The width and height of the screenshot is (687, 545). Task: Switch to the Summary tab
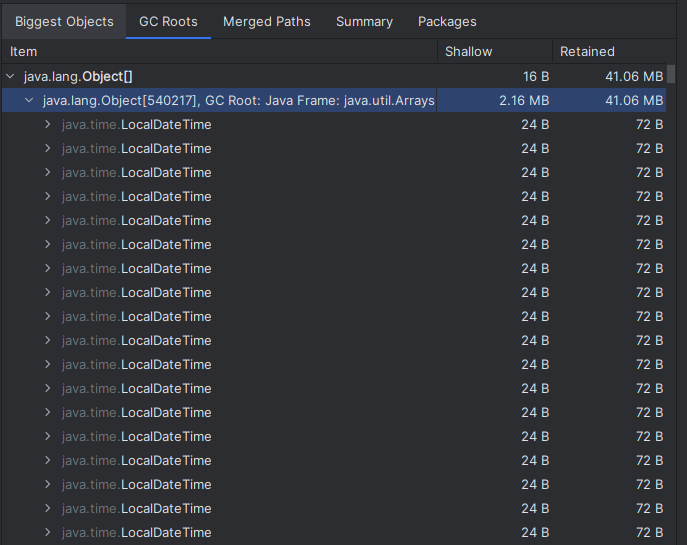[364, 21]
